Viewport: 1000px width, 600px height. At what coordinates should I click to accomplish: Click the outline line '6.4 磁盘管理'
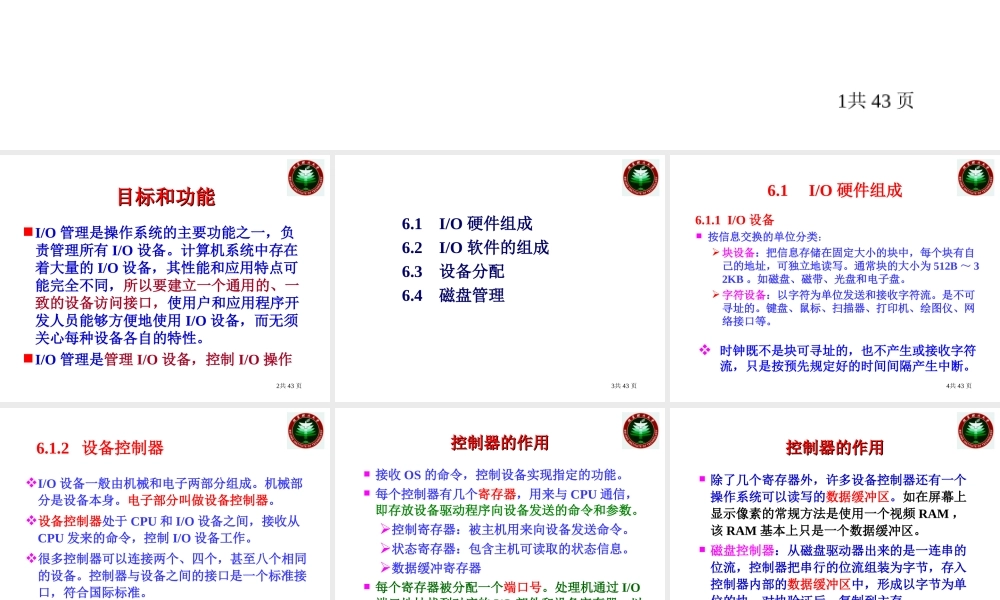453,295
